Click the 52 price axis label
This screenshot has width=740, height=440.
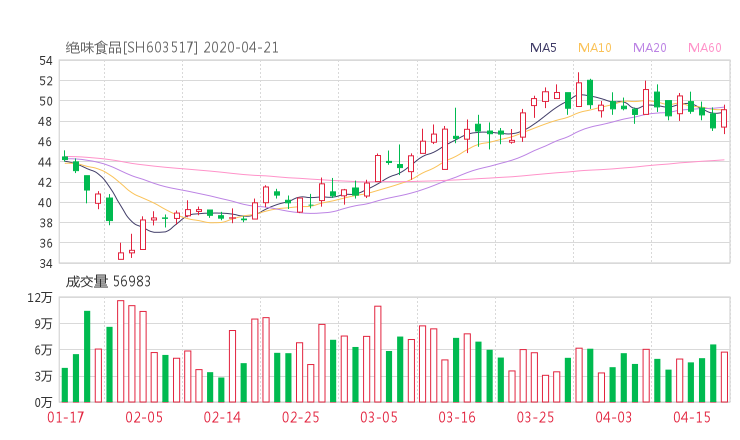[x=46, y=81]
